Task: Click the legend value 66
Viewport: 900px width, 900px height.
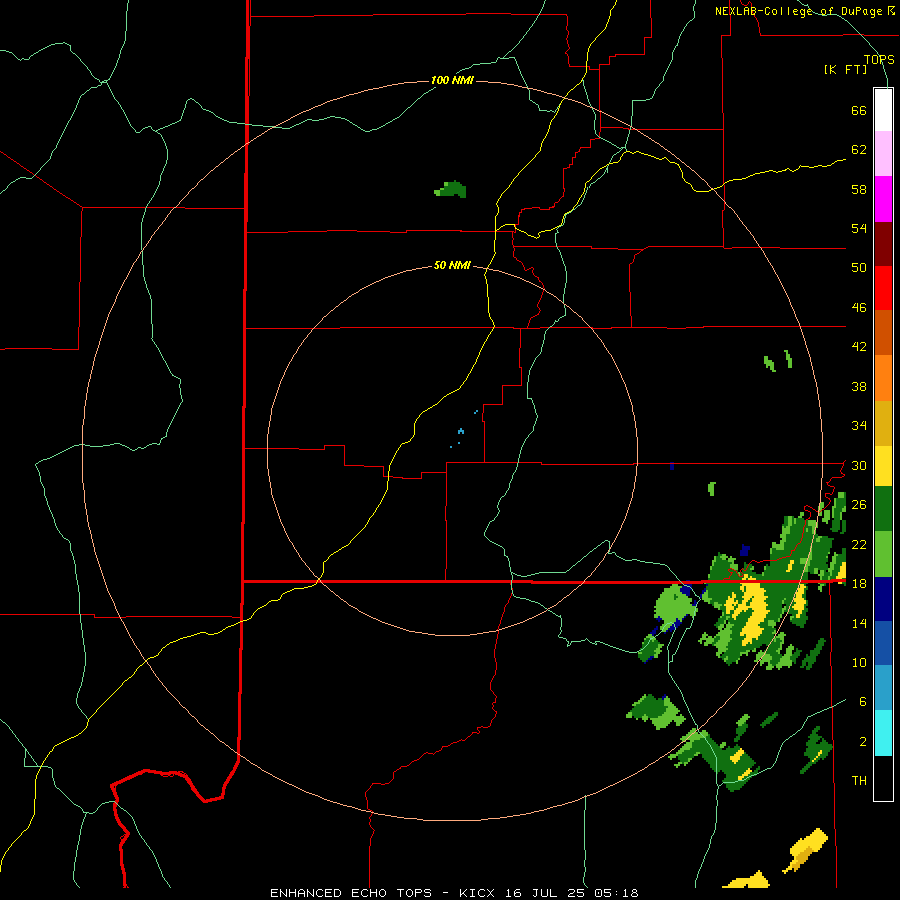Action: tap(859, 110)
